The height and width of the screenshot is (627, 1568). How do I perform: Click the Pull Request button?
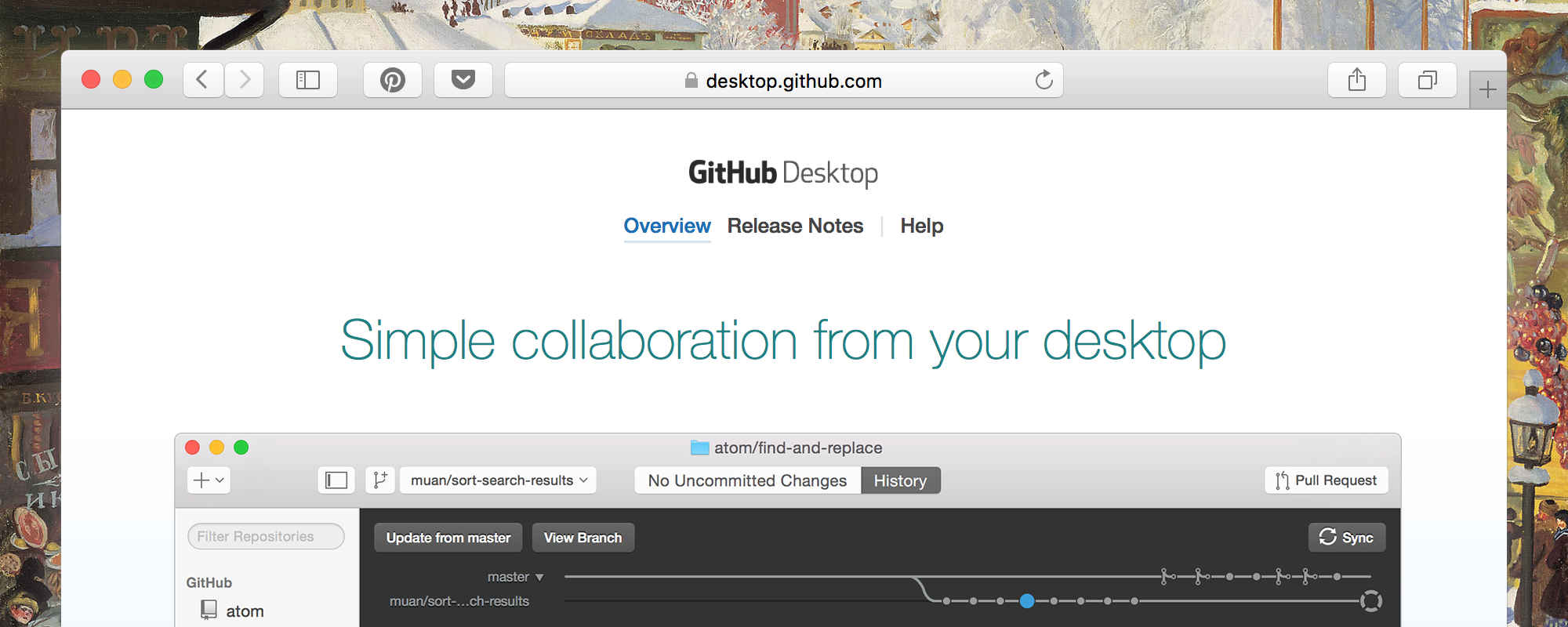[x=1327, y=480]
